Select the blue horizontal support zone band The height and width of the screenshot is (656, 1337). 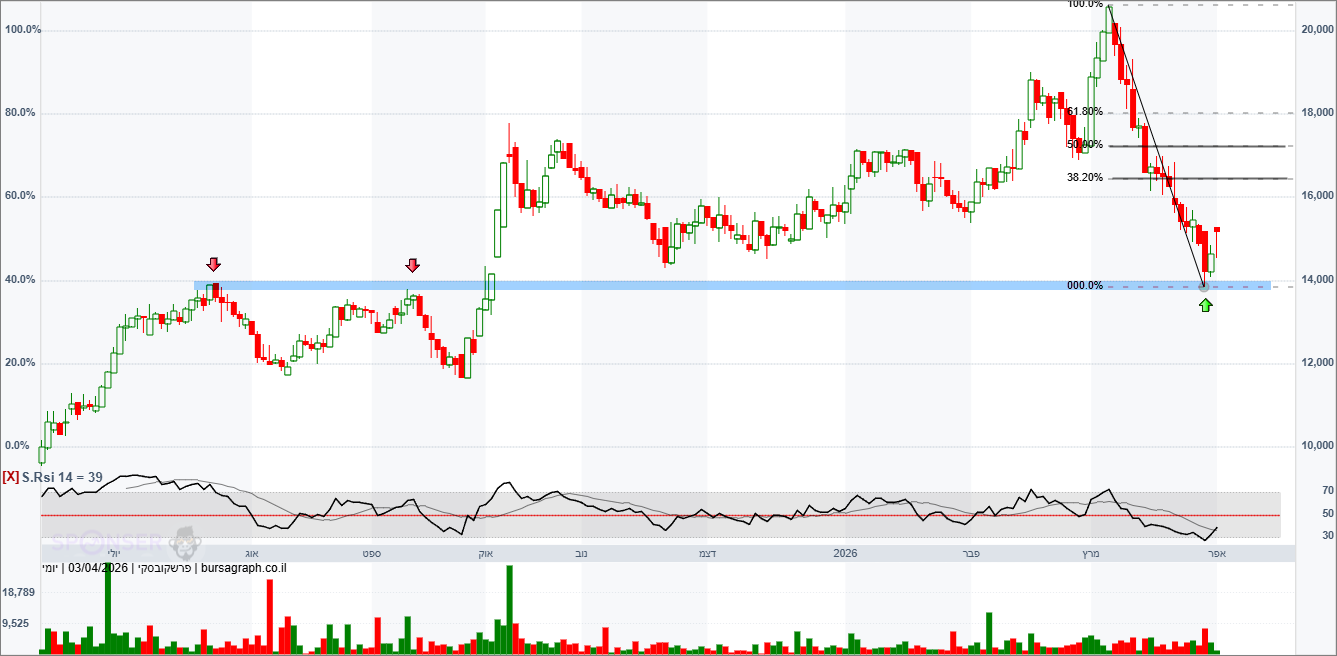[732, 286]
